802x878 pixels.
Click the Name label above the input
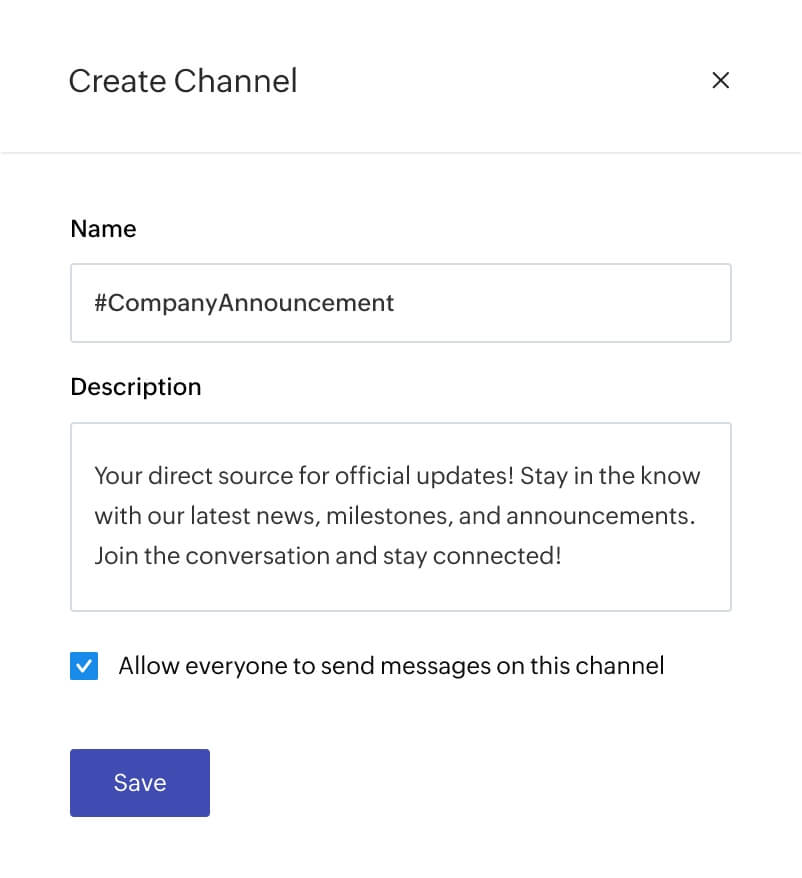103,229
